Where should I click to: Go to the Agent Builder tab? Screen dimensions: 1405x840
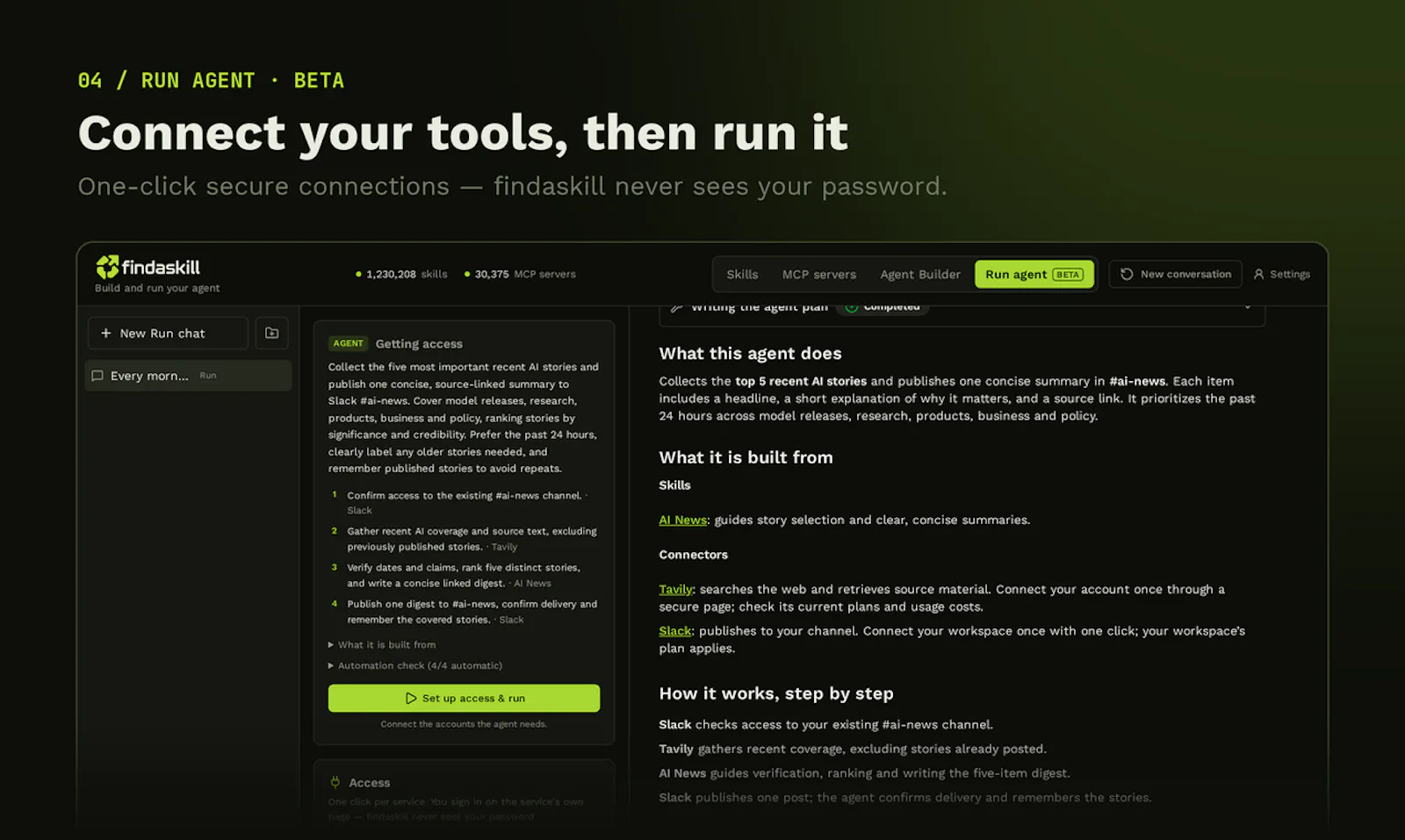920,274
